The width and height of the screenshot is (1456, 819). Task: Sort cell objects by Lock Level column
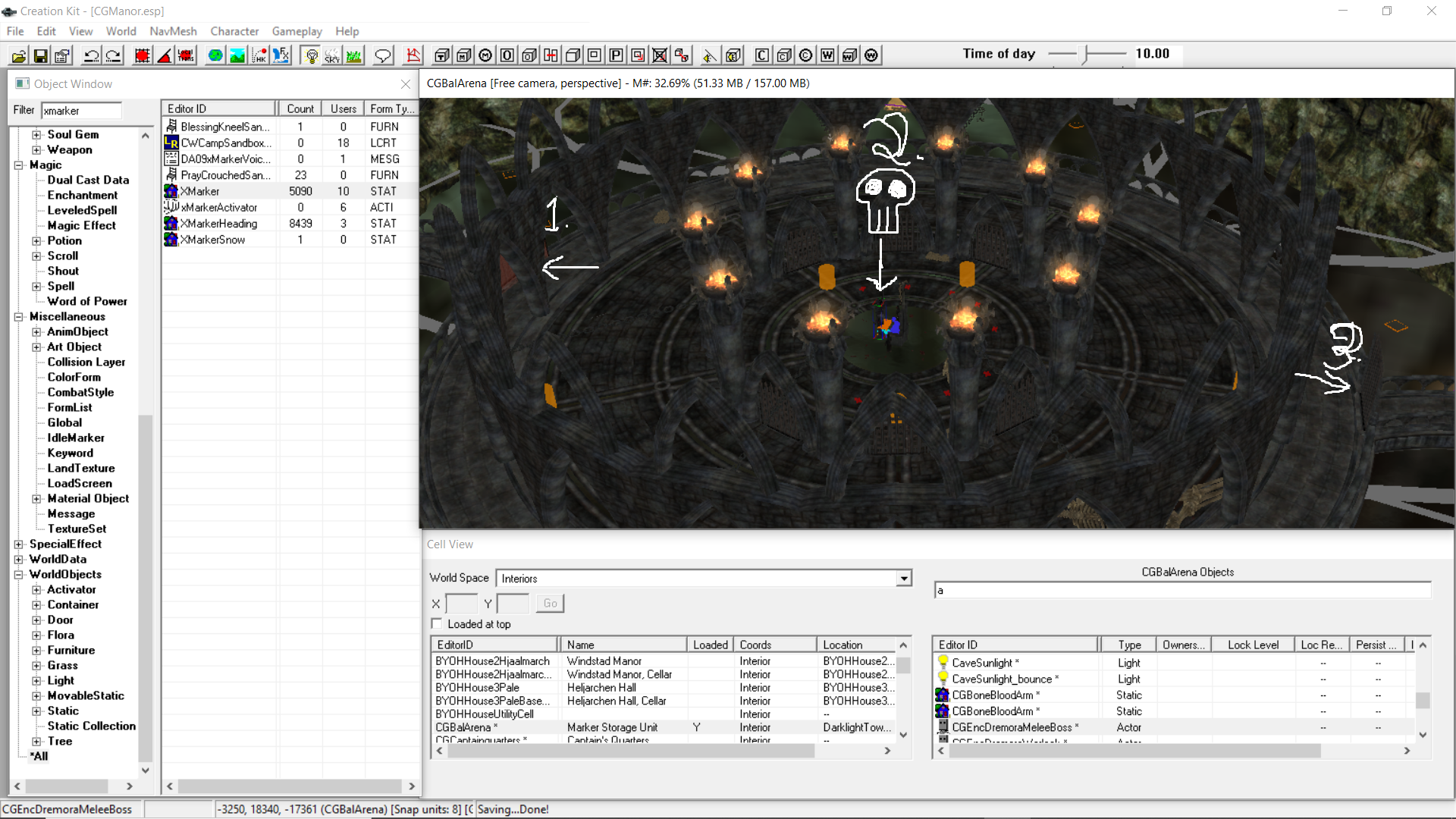[1253, 645]
